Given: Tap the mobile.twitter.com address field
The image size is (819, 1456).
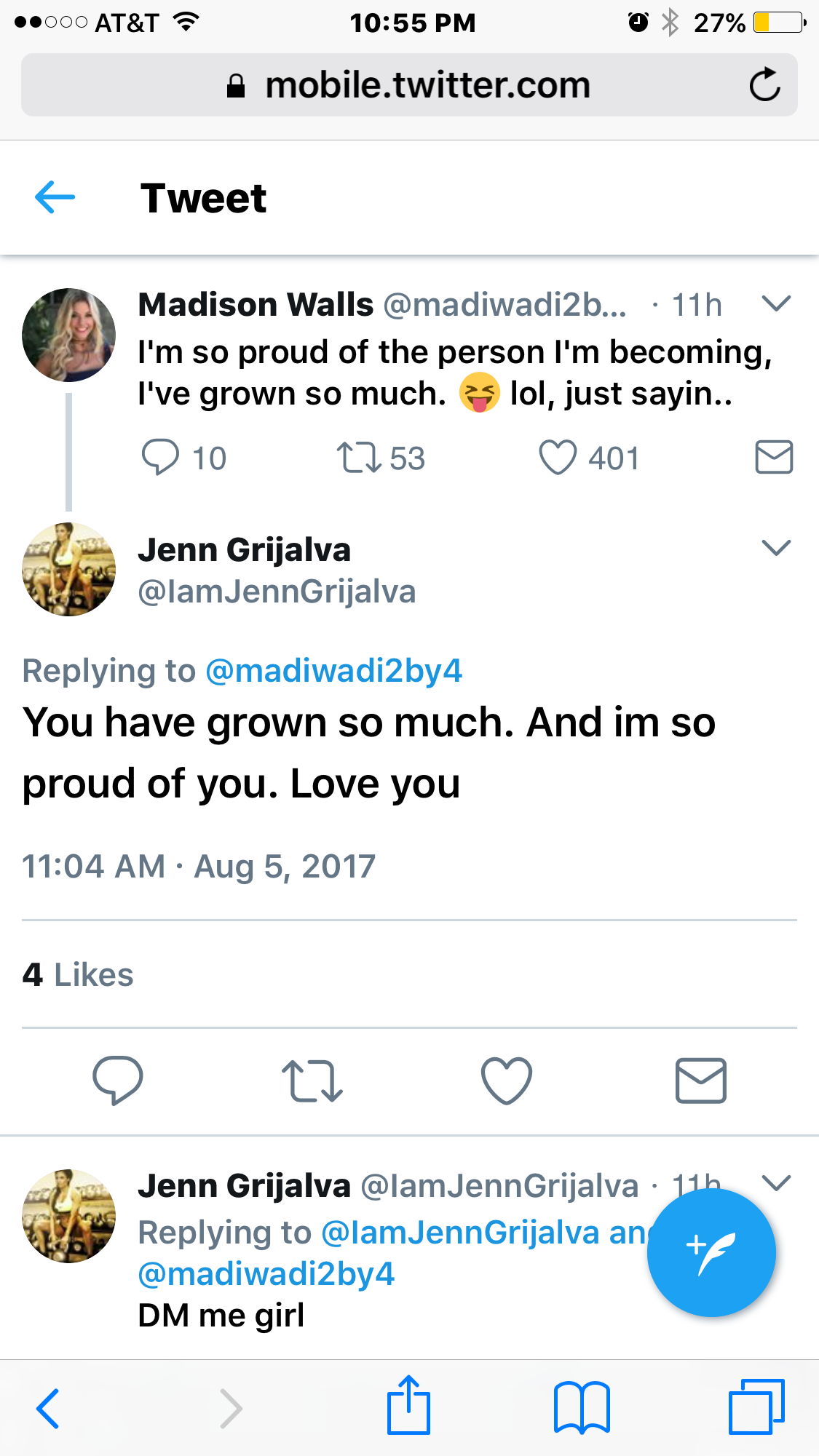Looking at the screenshot, I should pyautogui.click(x=409, y=85).
